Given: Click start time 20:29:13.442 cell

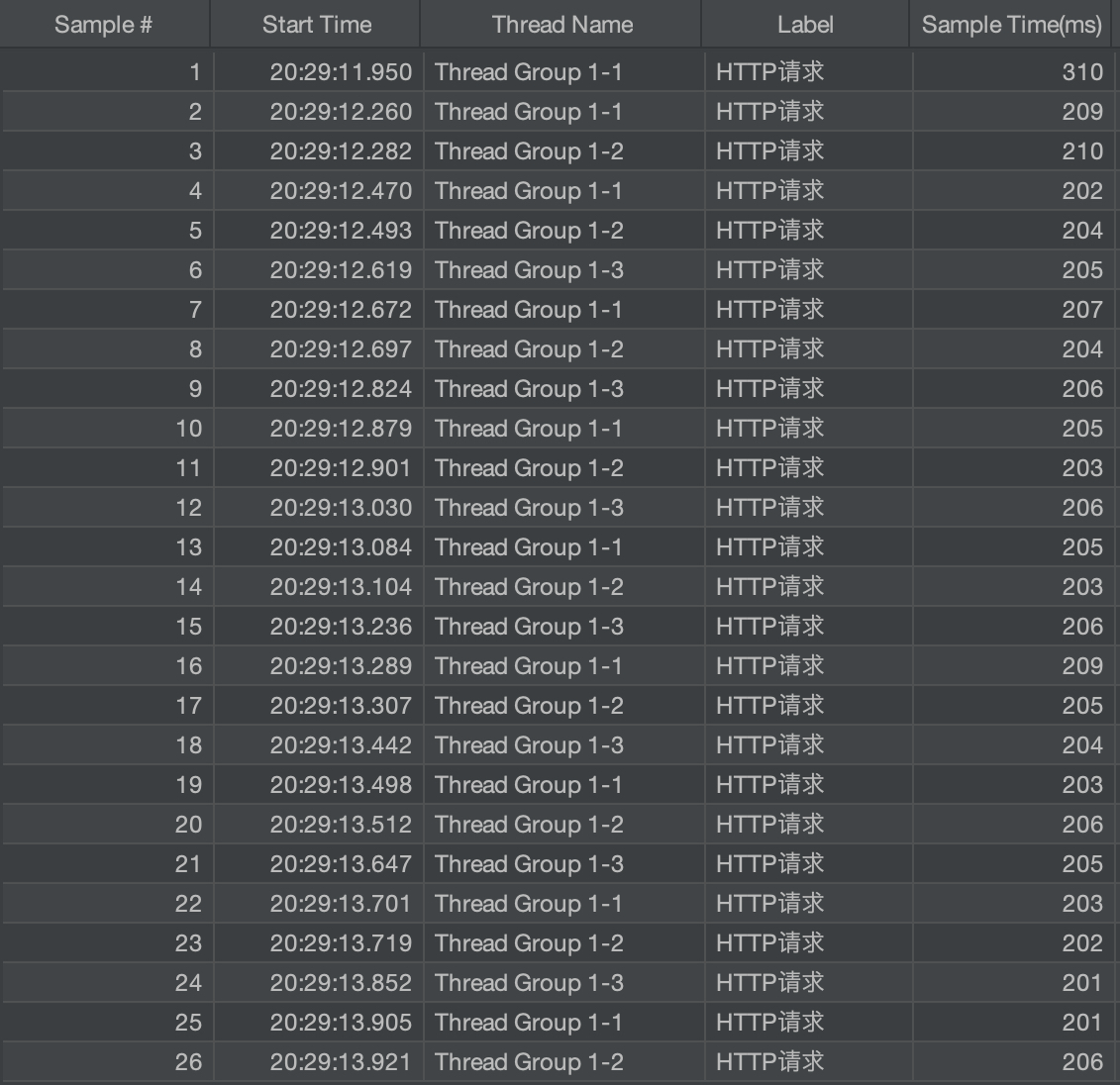Looking at the screenshot, I should point(341,745).
